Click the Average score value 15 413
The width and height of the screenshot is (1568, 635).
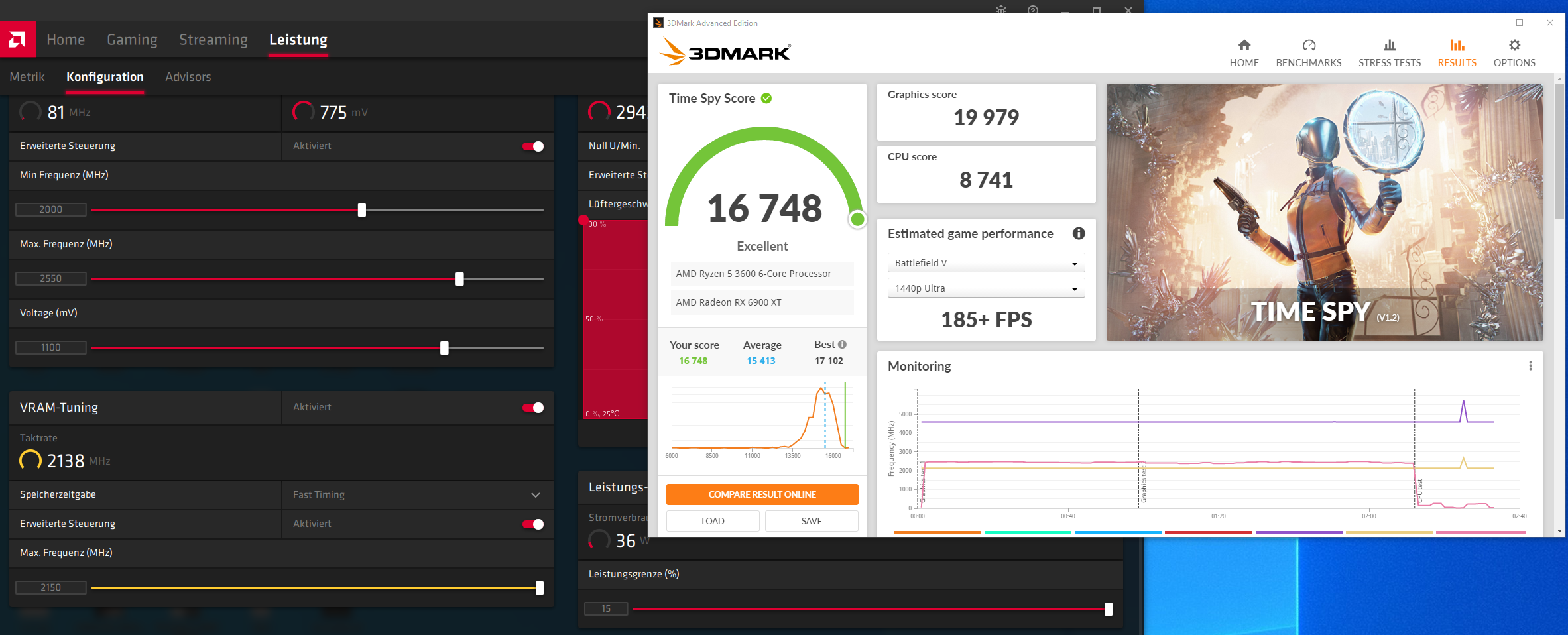coord(761,361)
